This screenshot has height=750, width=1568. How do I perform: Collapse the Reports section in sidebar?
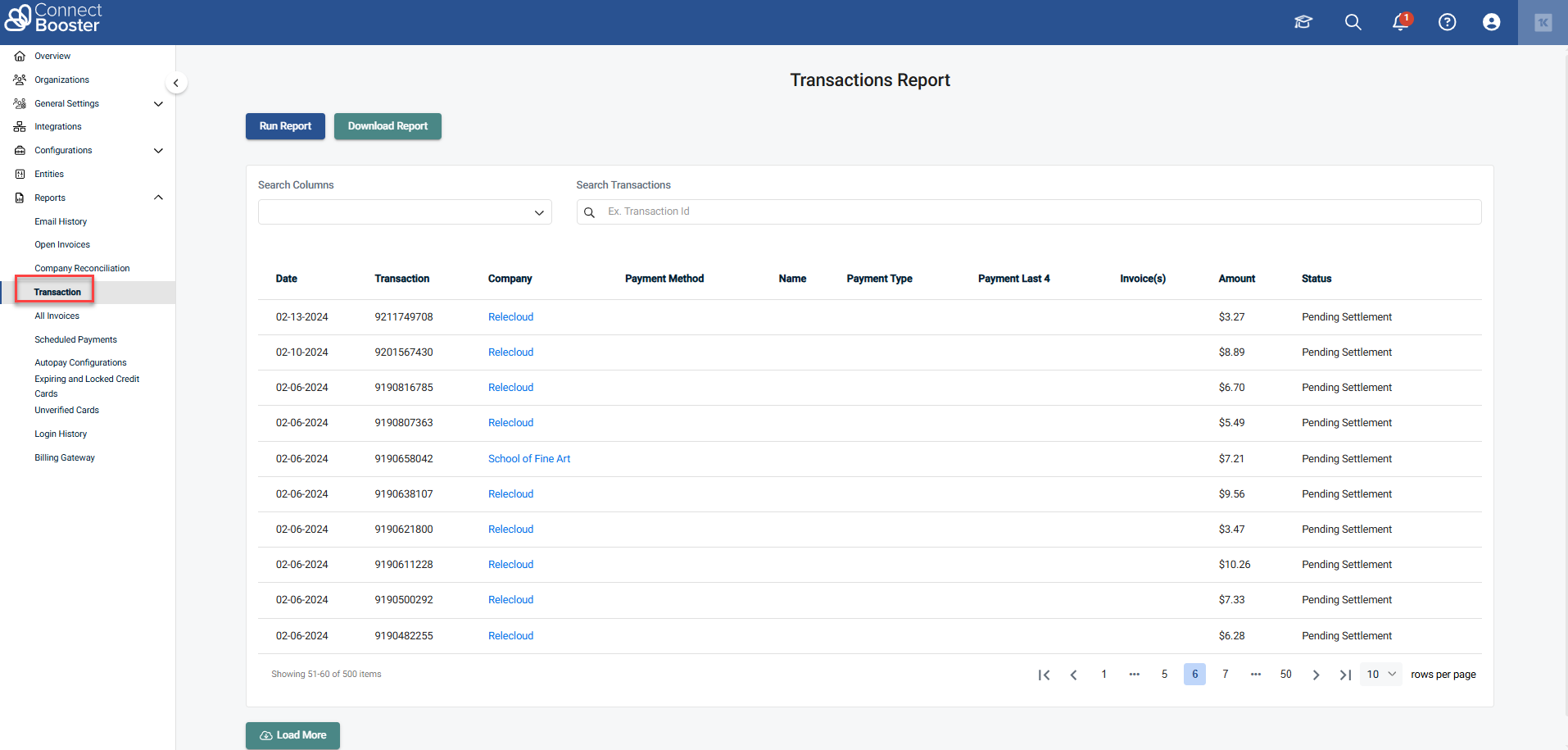[158, 197]
